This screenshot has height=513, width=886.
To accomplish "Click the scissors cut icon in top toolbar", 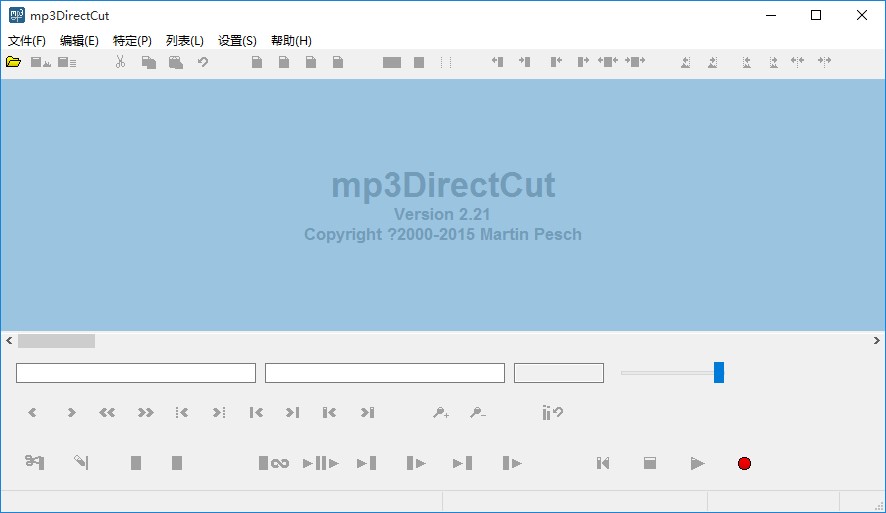I will click(x=120, y=62).
